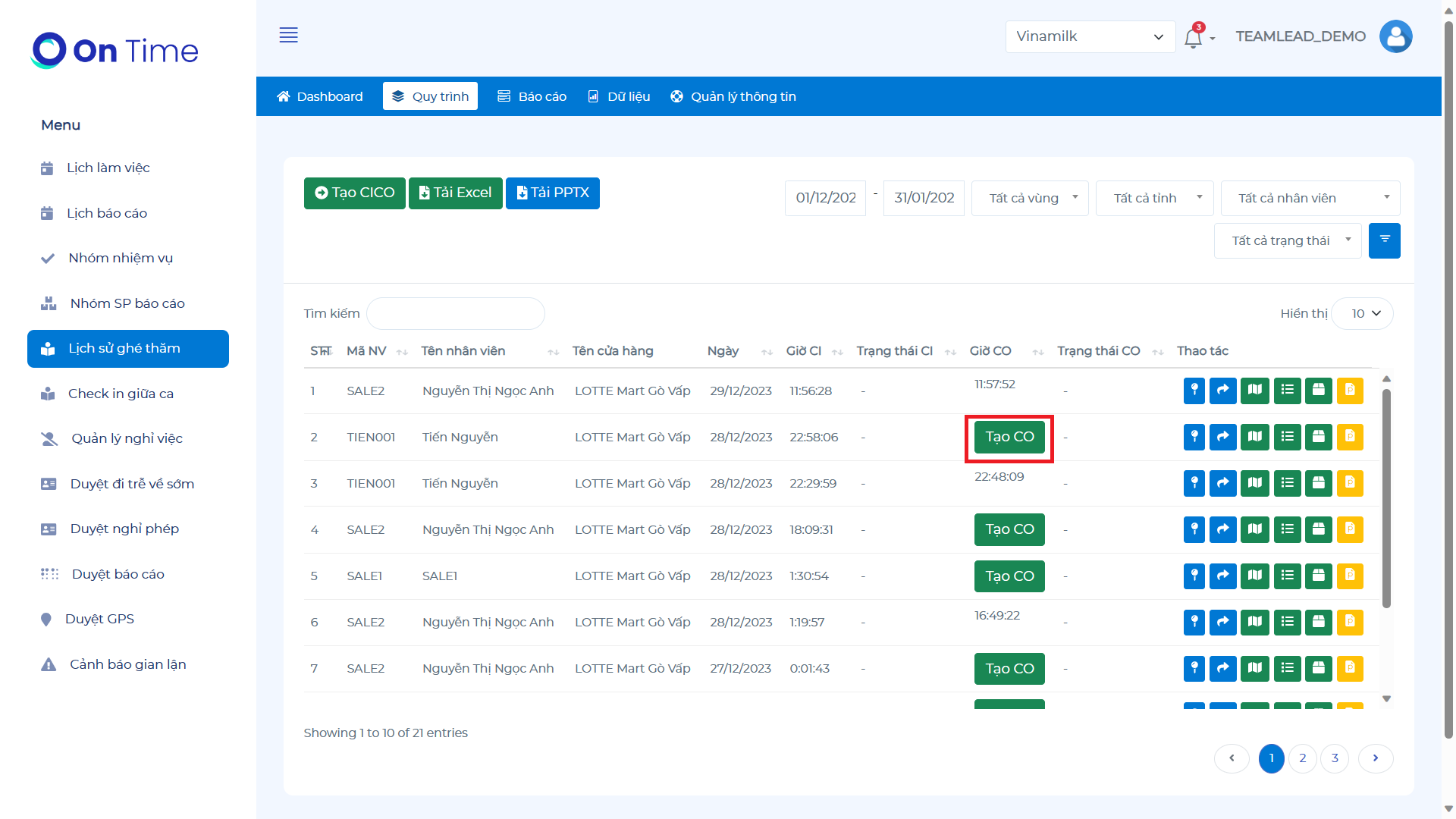This screenshot has height=819, width=1456.
Task: Change the 'Hiển thị' entries count dropdown
Action: point(1365,313)
